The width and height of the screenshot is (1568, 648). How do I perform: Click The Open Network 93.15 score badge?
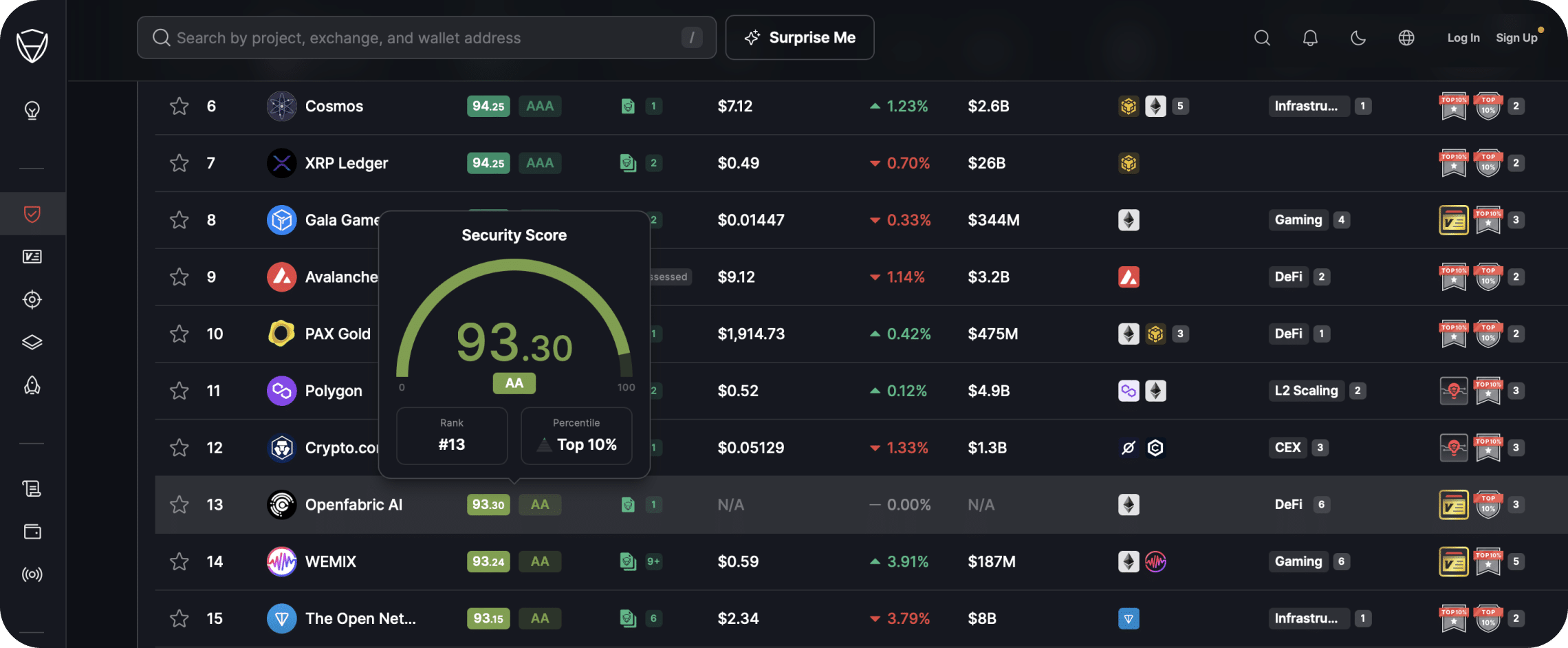pos(488,618)
